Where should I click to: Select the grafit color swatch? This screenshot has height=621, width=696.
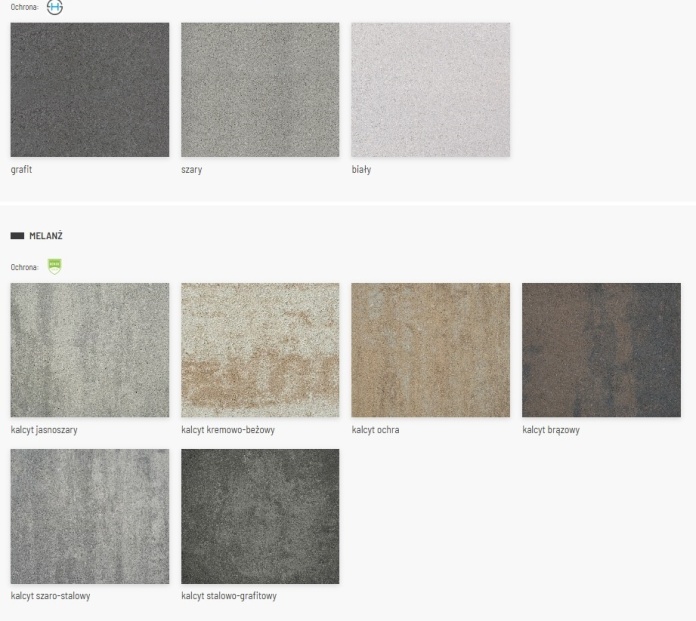pyautogui.click(x=89, y=90)
